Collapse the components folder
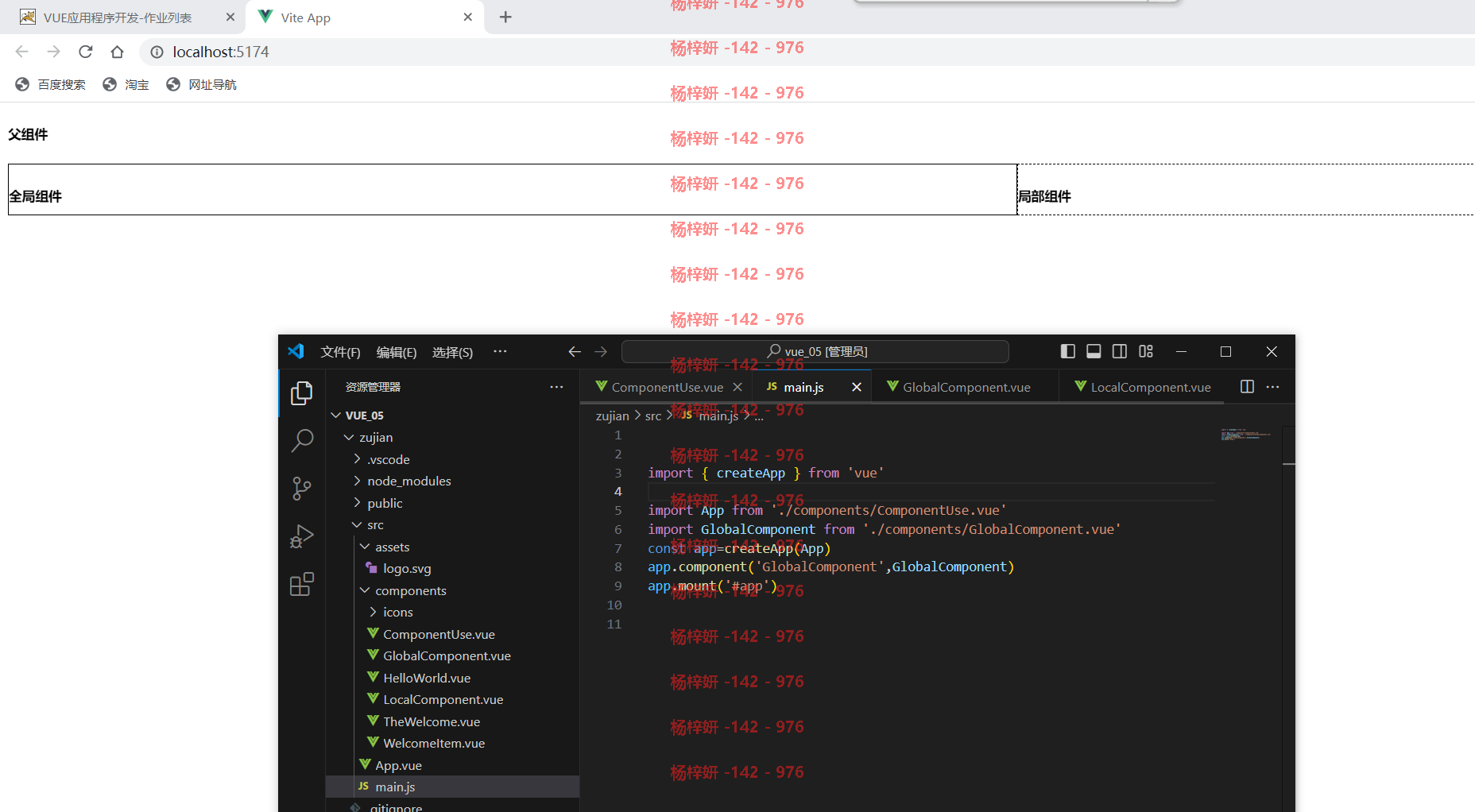This screenshot has height=812, width=1475. [x=365, y=590]
